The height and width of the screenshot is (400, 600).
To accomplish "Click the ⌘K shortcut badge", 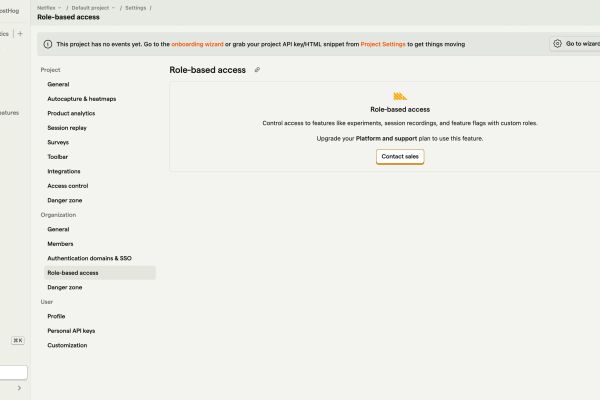I will click(x=18, y=340).
